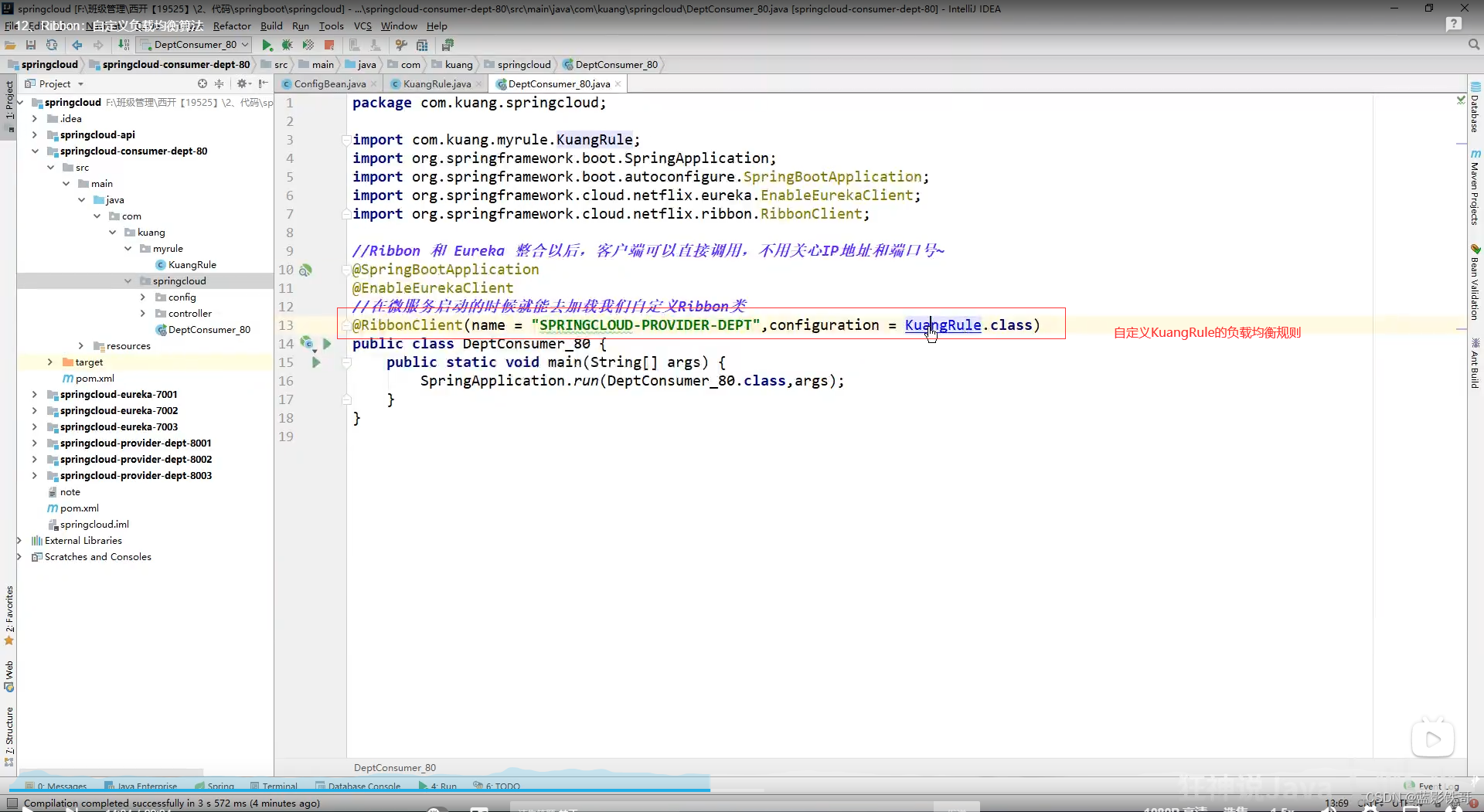This screenshot has height=812, width=1484.
Task: Click the run gutter arrow at line 14
Action: pyautogui.click(x=327, y=344)
